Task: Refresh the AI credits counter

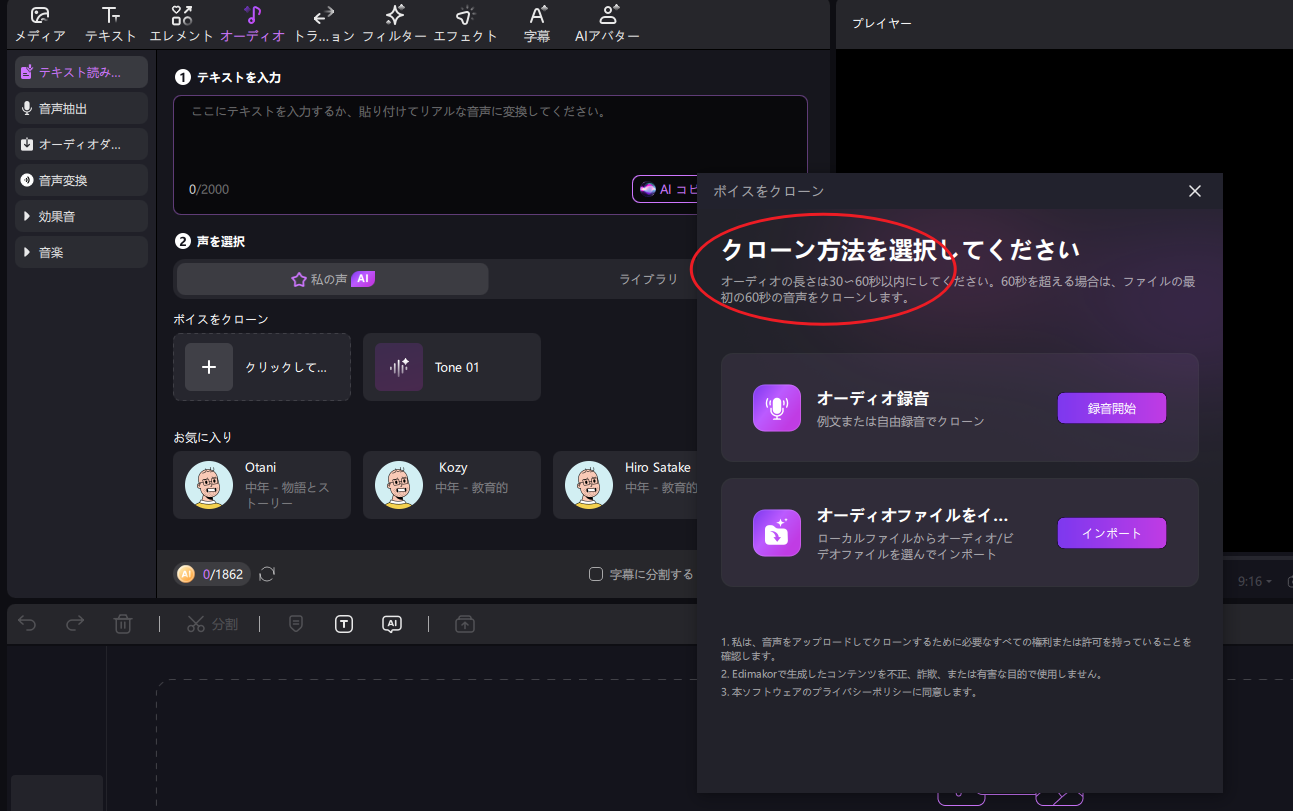Action: click(267, 574)
